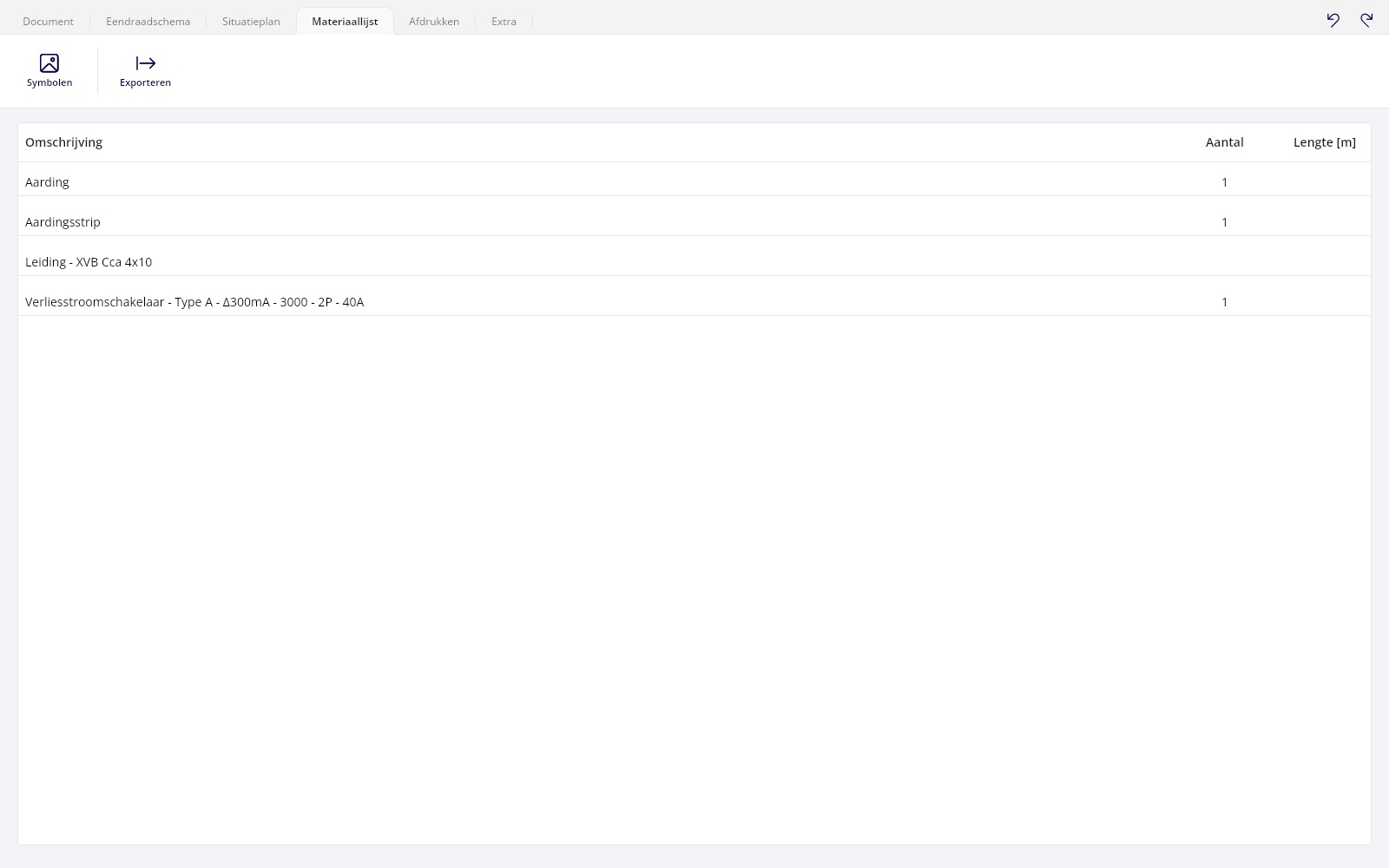Switch to the Extra tab
Screen dimensions: 1389x868
tap(504, 22)
